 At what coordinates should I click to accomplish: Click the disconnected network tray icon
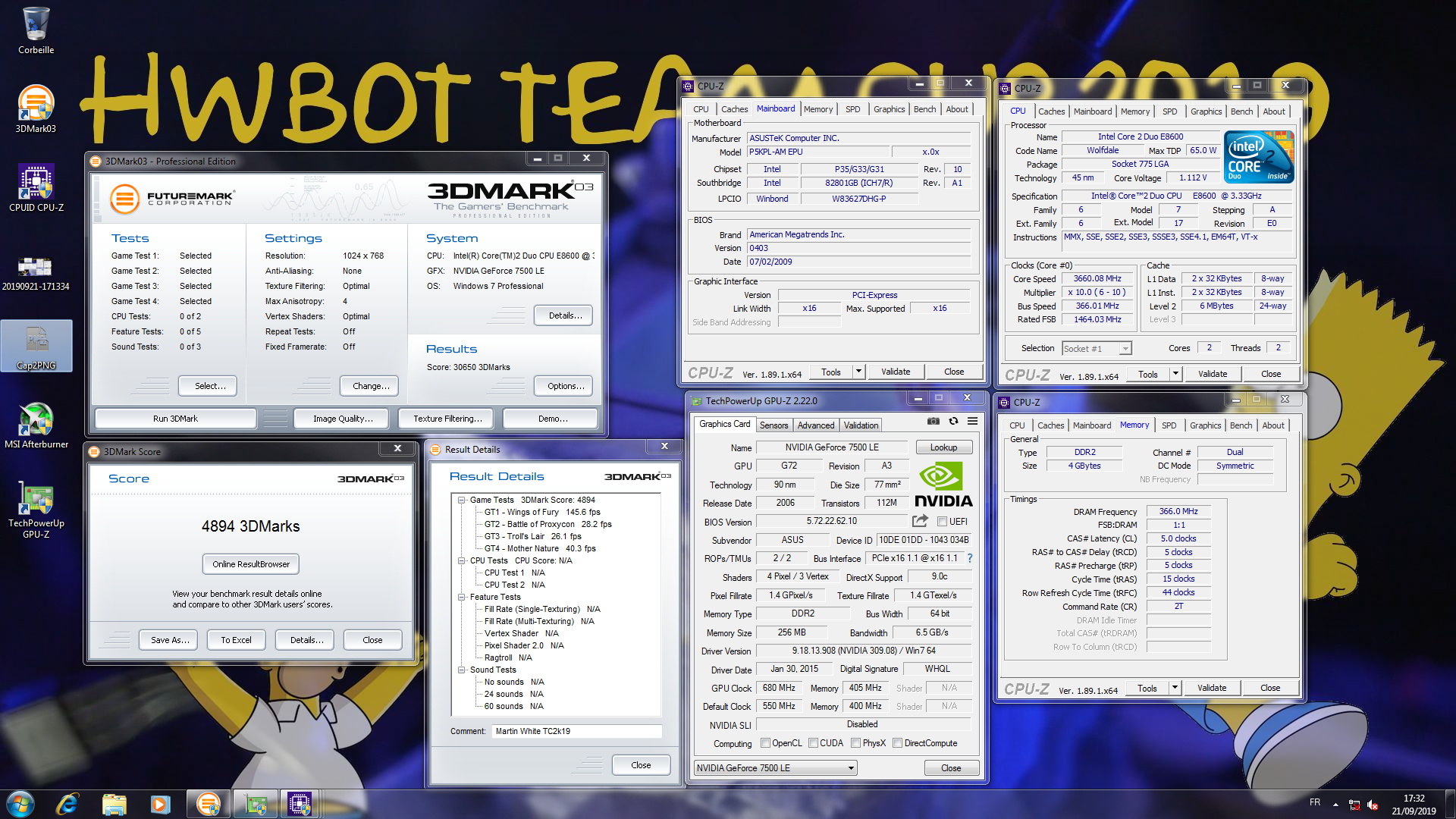1354,805
